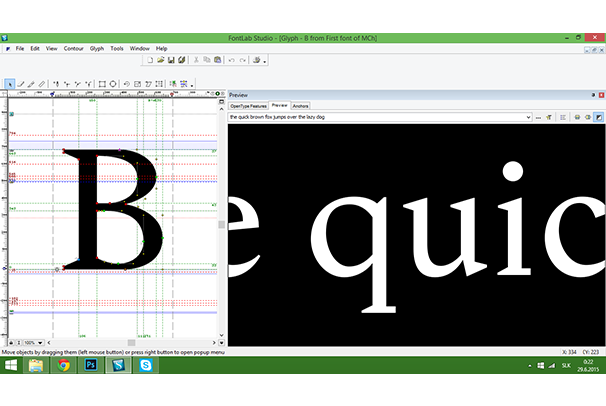This screenshot has width=606, height=406.
Task: Open the Glyph menu
Action: tap(97, 48)
